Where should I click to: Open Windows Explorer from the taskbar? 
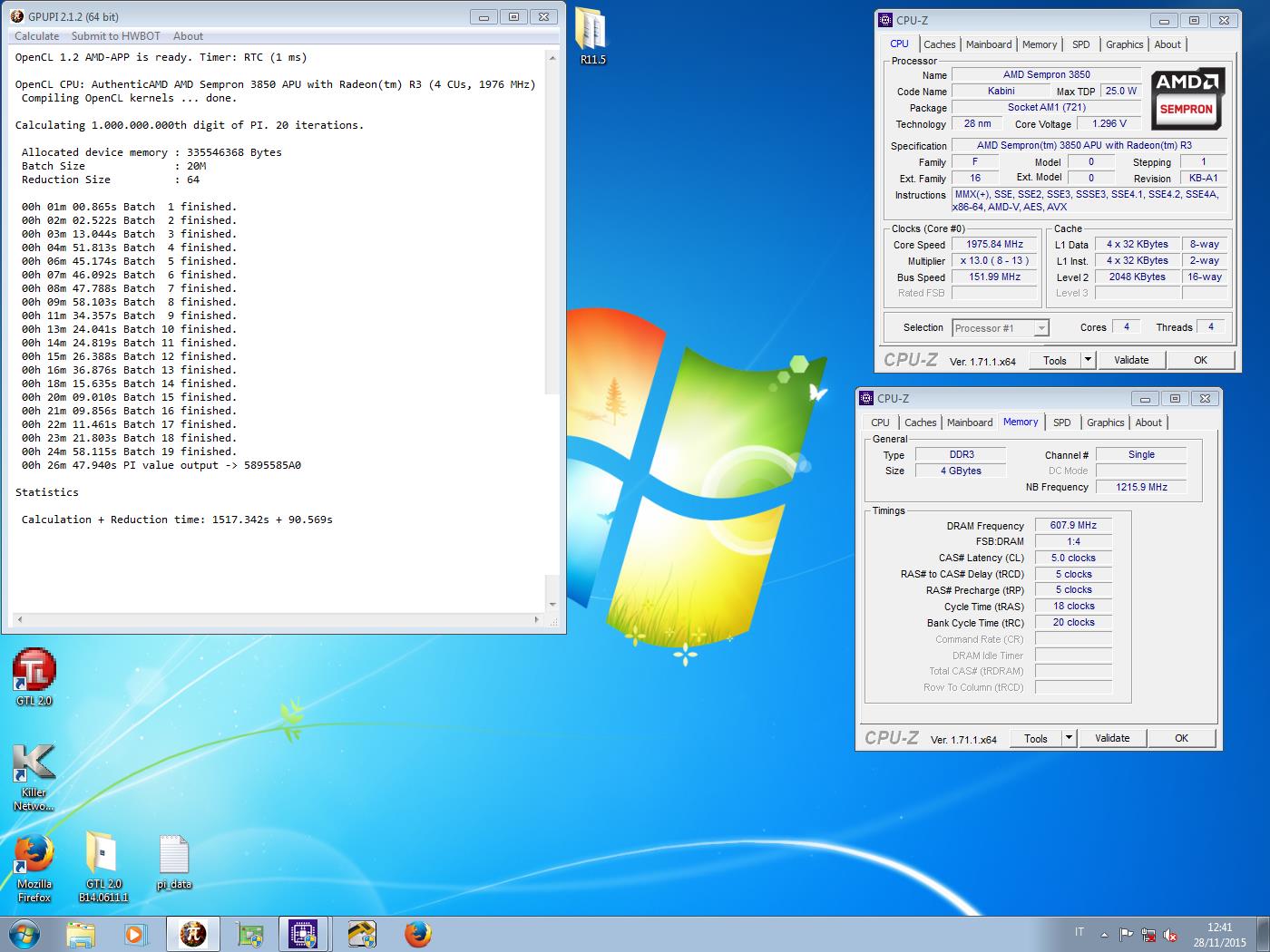pyautogui.click(x=81, y=934)
